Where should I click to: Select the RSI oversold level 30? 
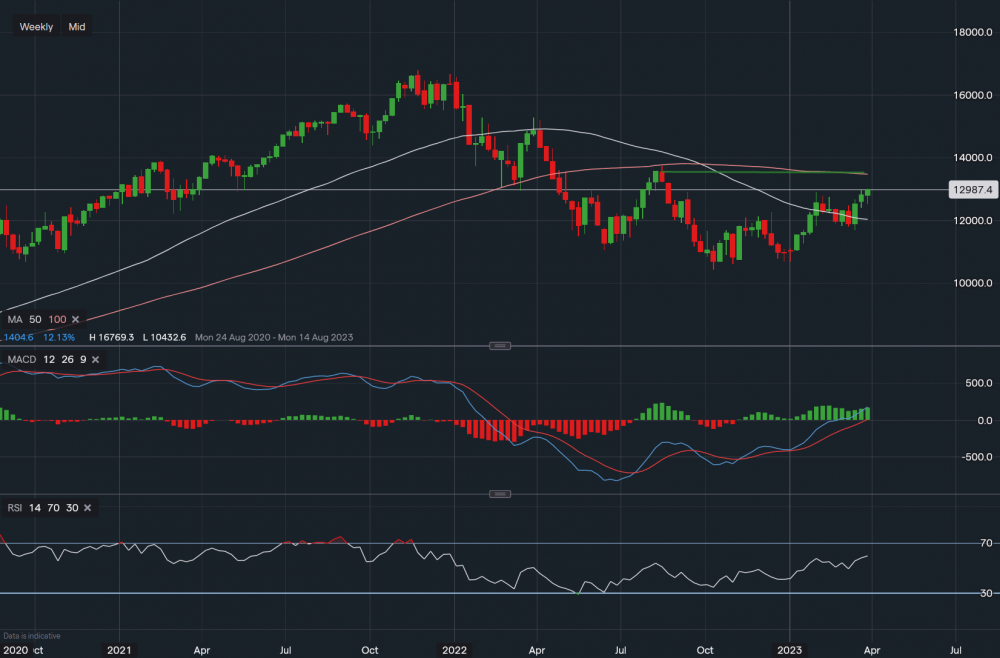72,507
